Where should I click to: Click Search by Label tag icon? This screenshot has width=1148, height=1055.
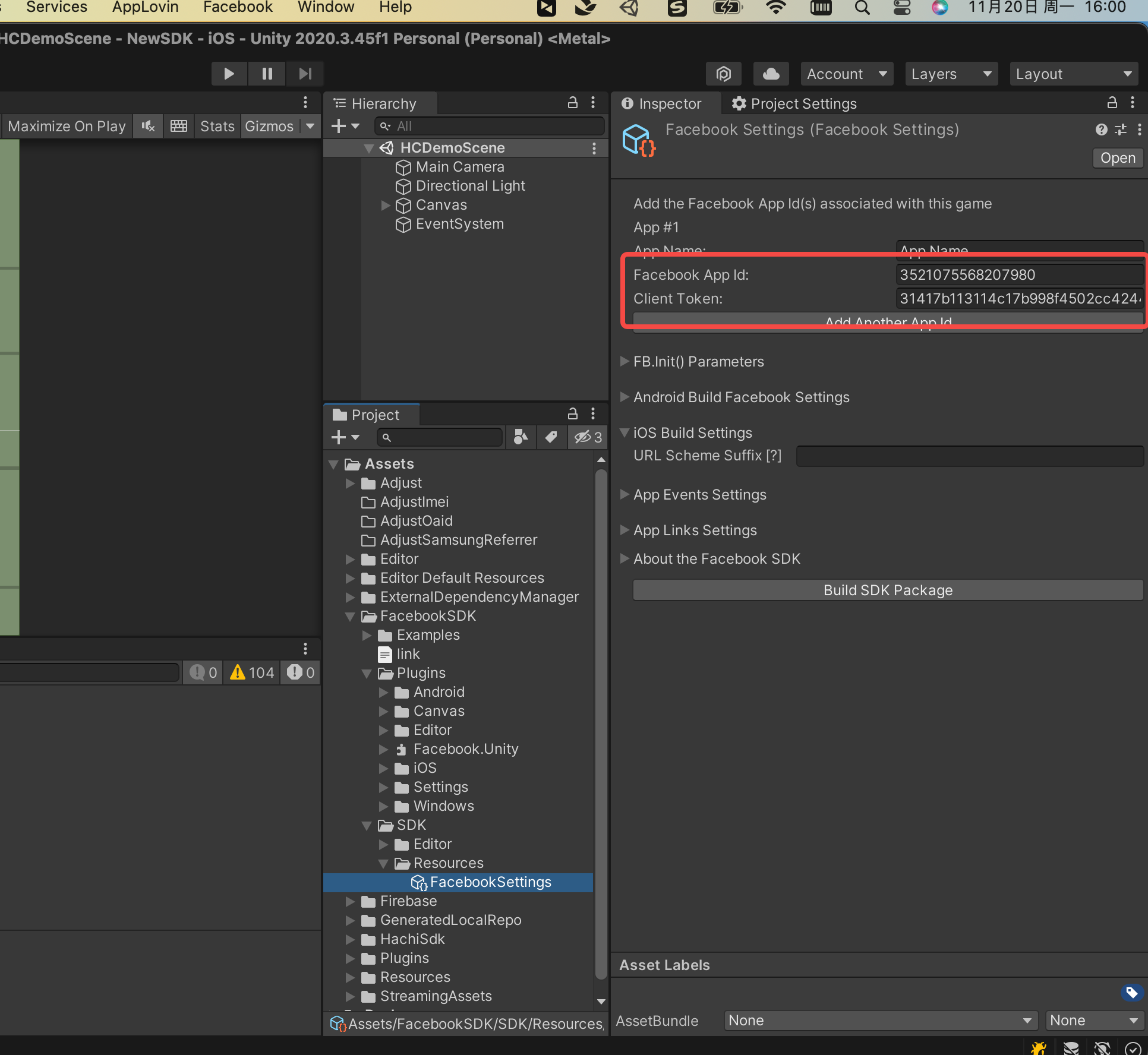click(x=551, y=437)
